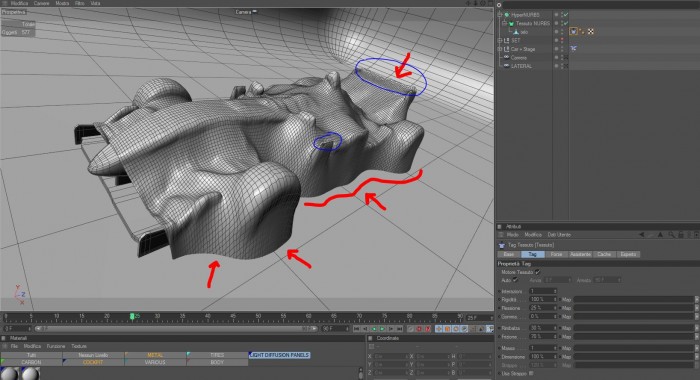Toggle the Motore Tessuto checkbox

coord(538,271)
